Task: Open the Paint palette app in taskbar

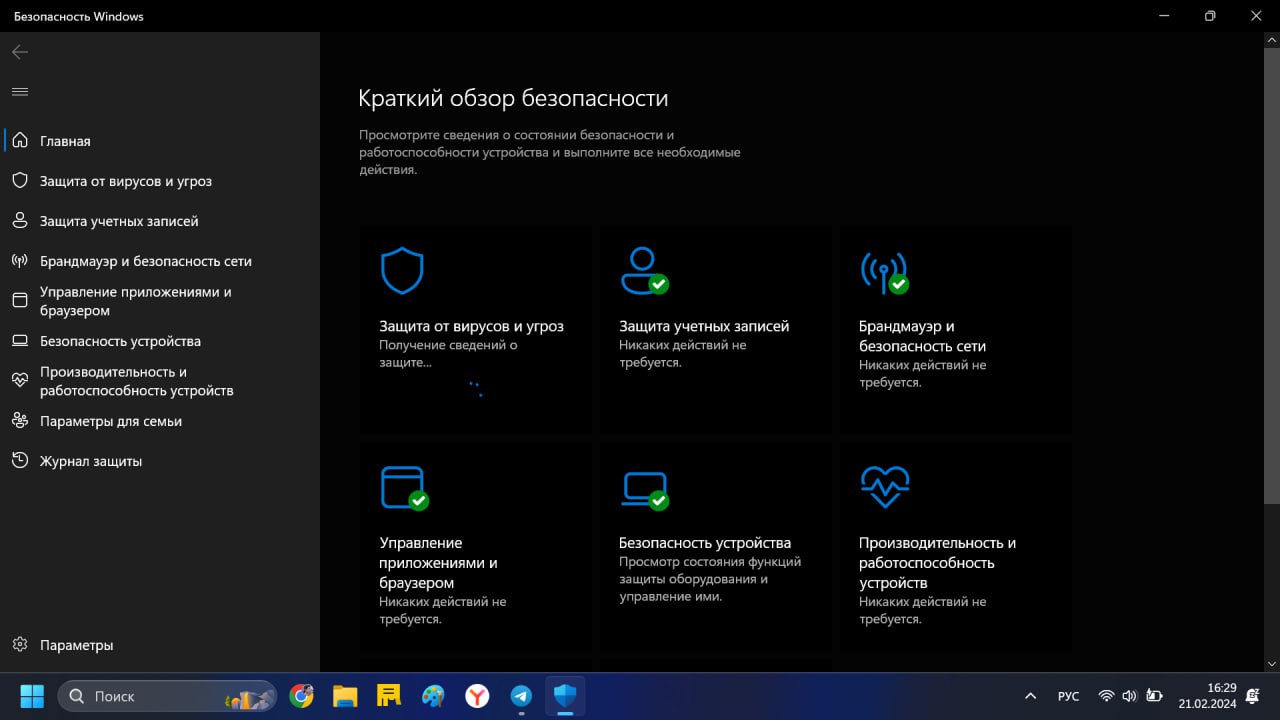Action: pos(433,696)
